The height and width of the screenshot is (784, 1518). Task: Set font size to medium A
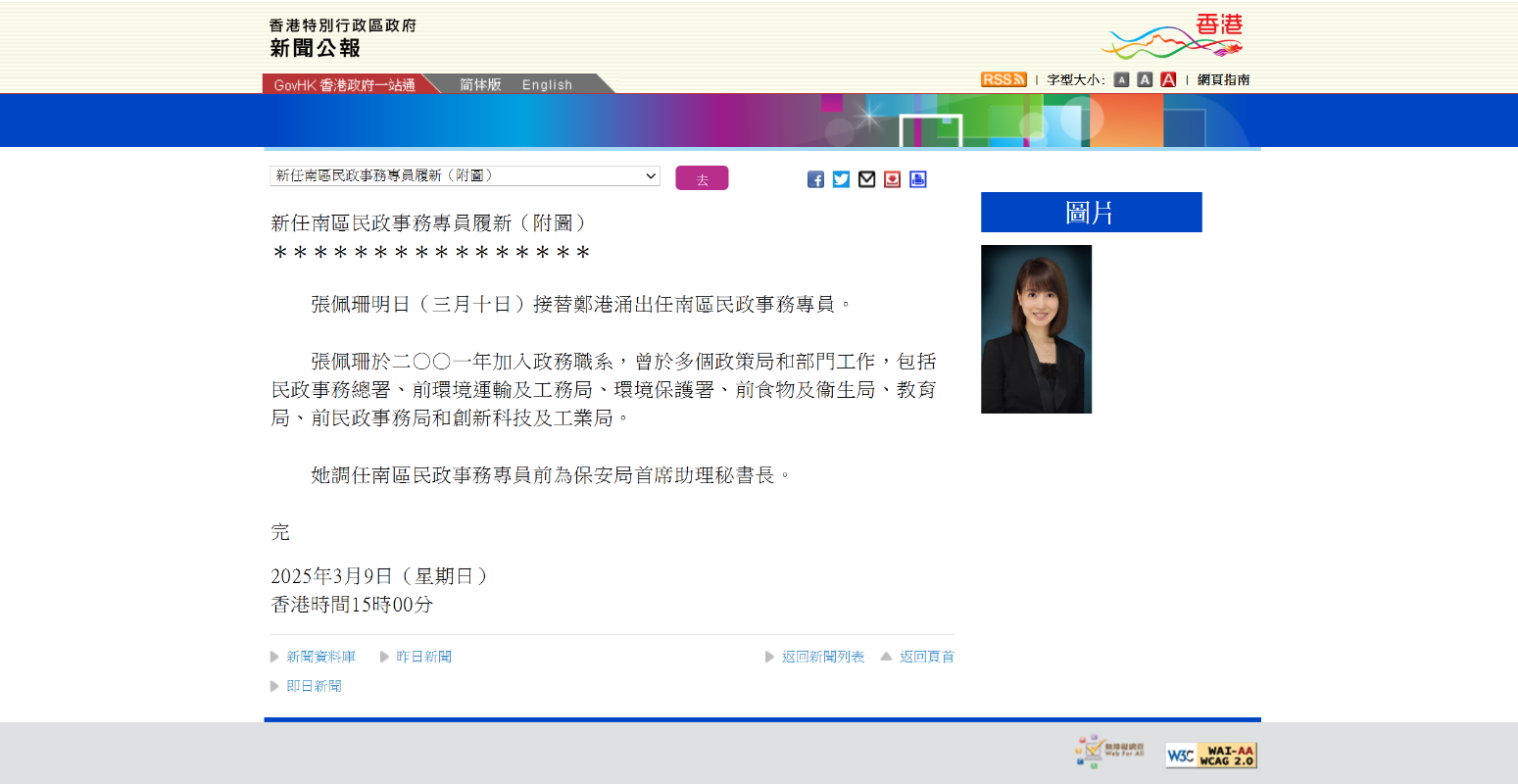(x=1145, y=80)
